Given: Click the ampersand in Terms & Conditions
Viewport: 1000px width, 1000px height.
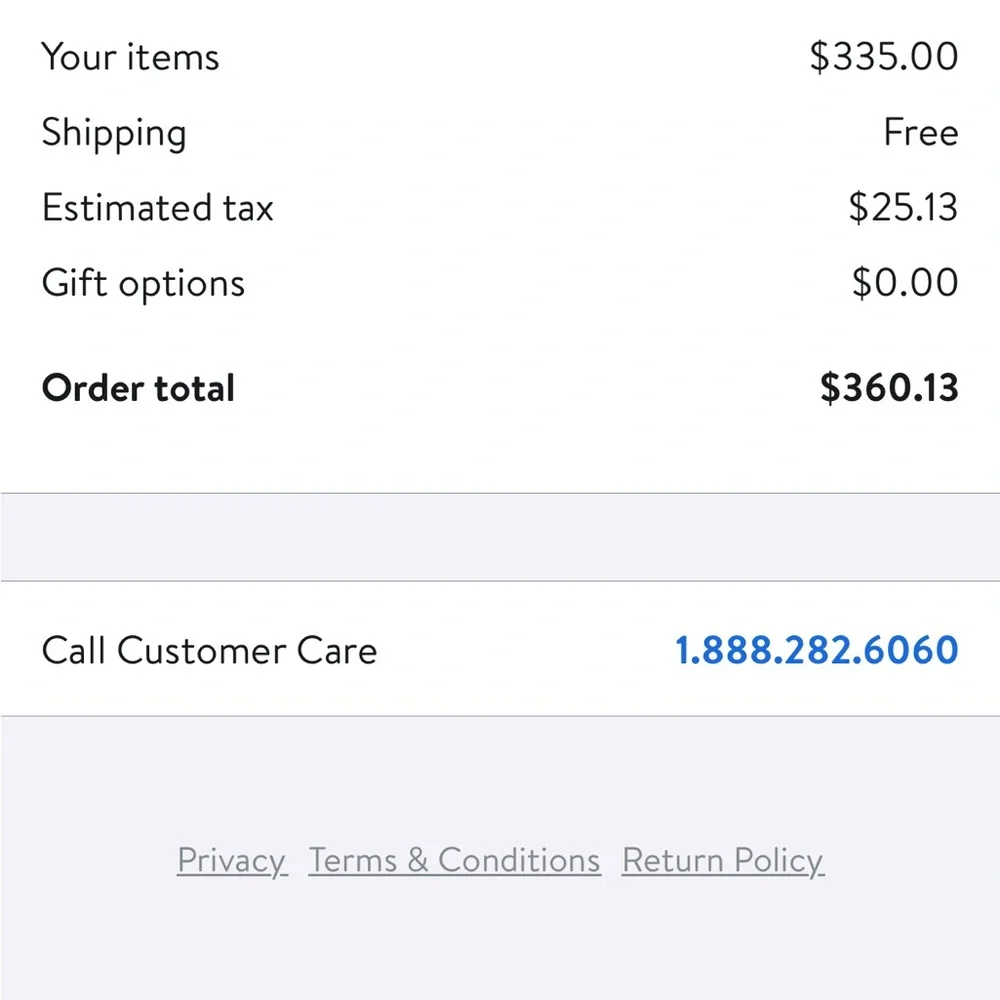Looking at the screenshot, I should (418, 860).
